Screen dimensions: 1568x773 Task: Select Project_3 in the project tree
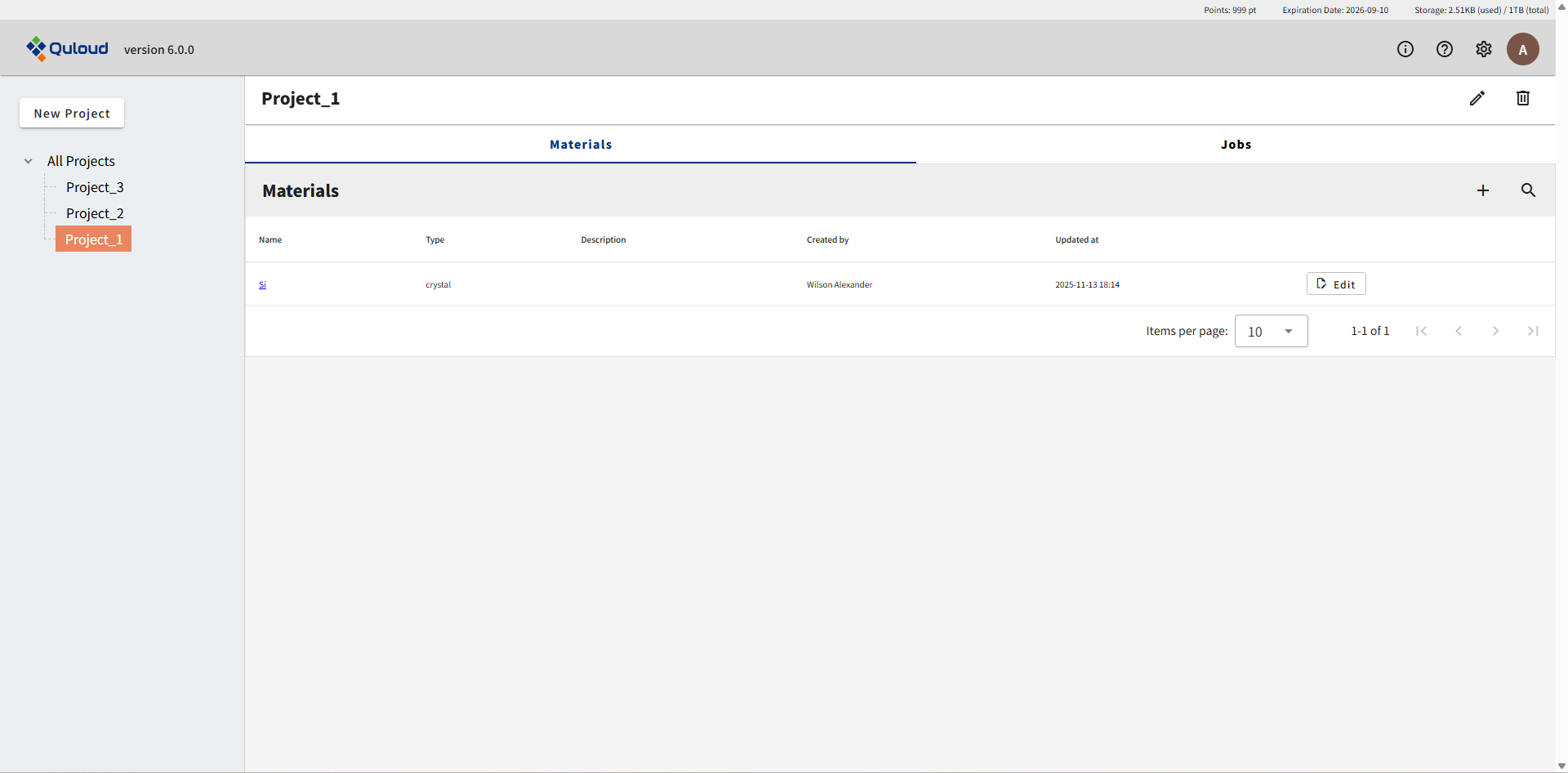(x=95, y=187)
